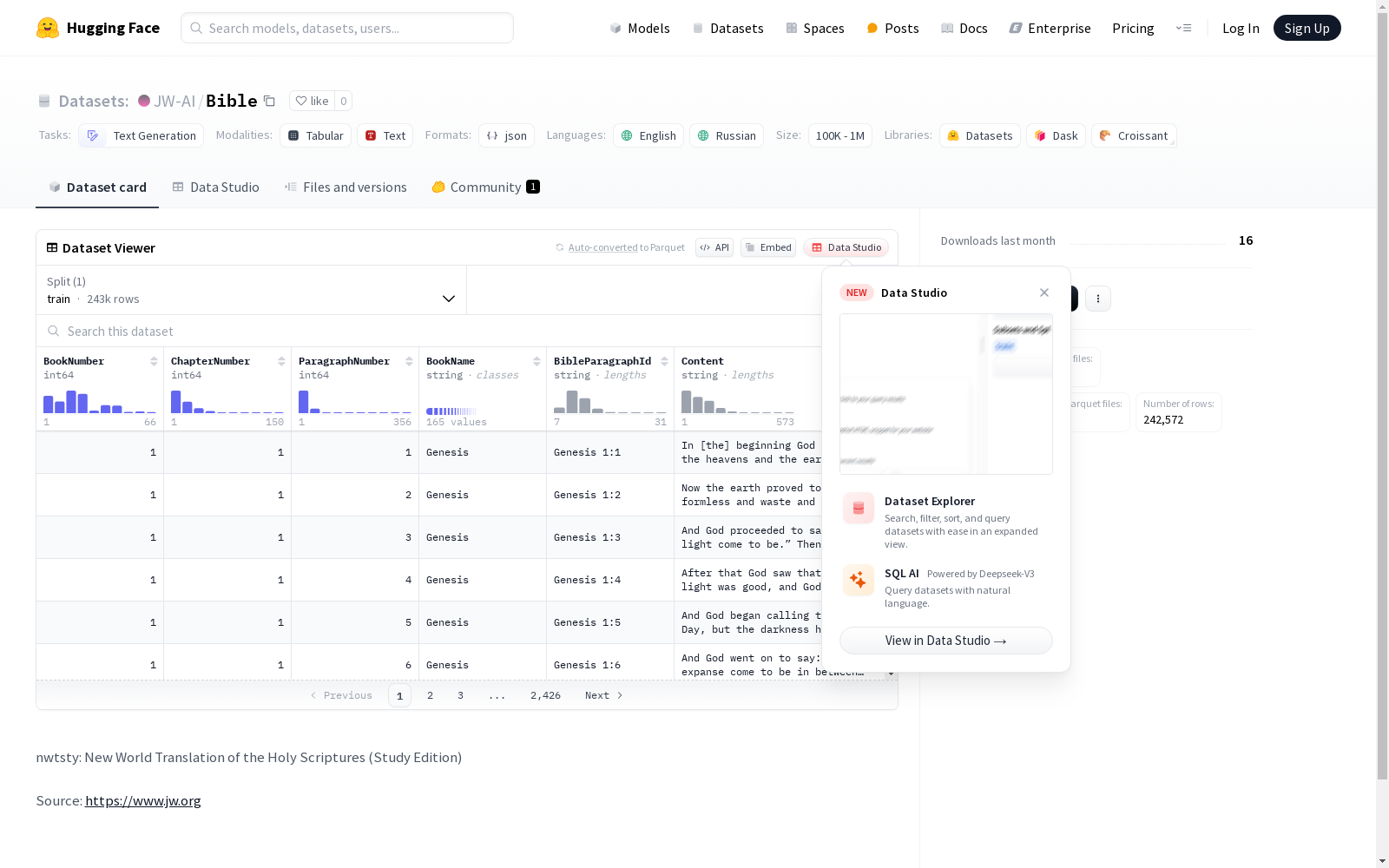
Task: Like the Bible dataset
Action: point(312,101)
